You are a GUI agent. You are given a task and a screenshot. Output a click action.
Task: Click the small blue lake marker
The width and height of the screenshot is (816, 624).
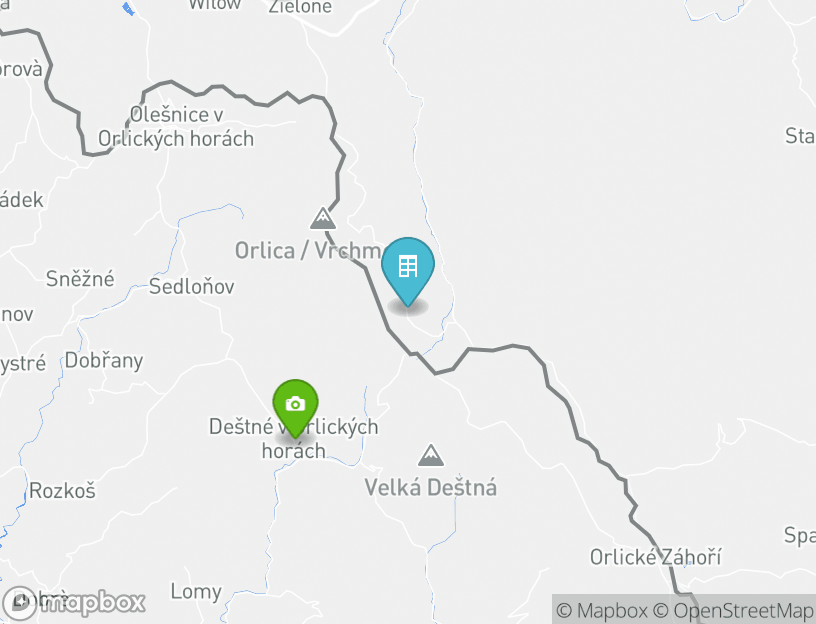129,9
